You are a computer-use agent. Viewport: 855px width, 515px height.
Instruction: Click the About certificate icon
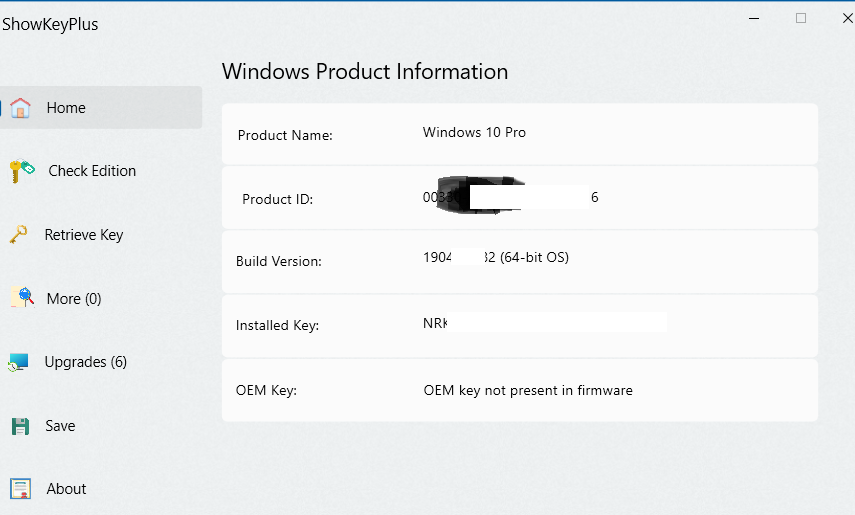(x=21, y=489)
